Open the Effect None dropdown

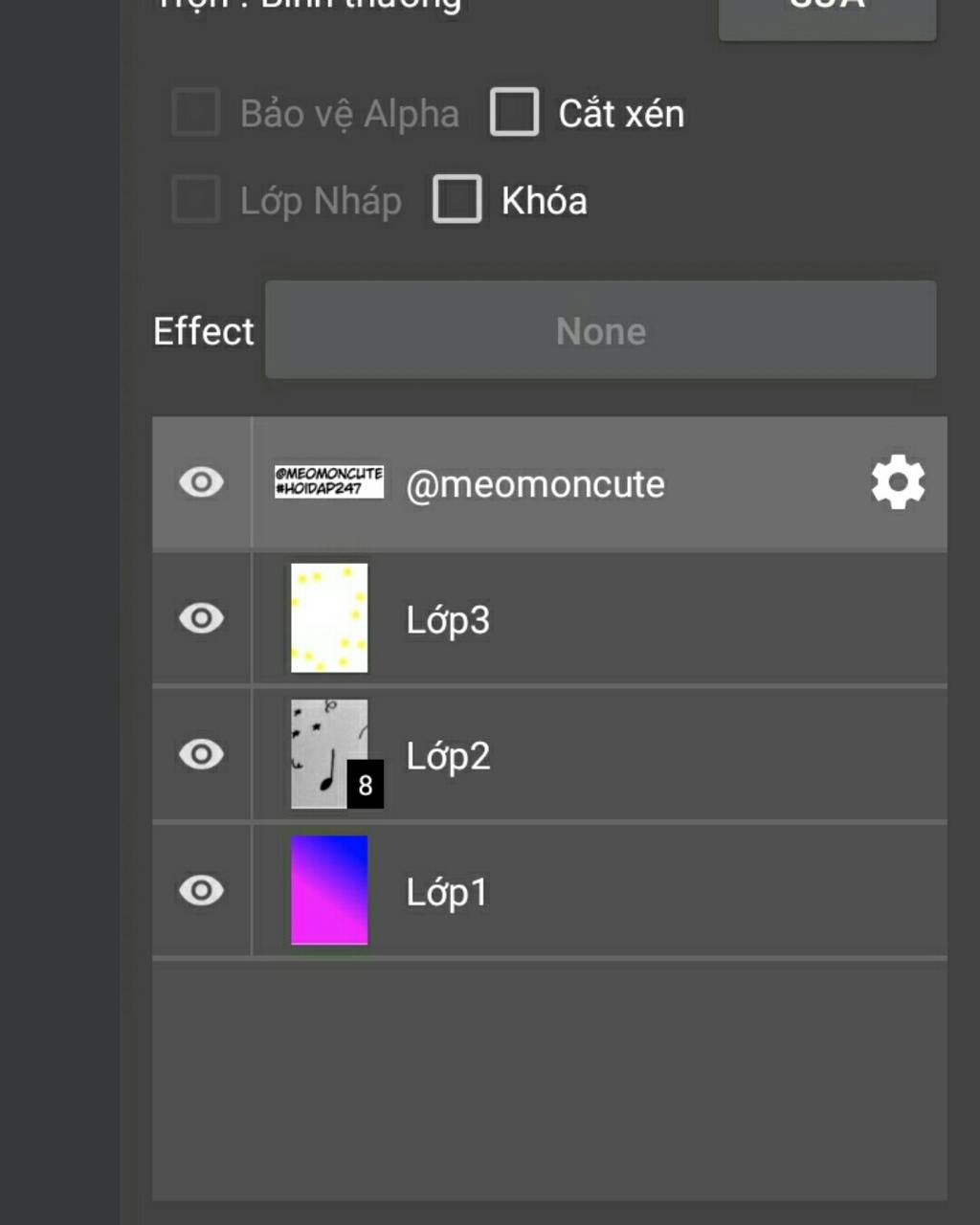tap(601, 330)
